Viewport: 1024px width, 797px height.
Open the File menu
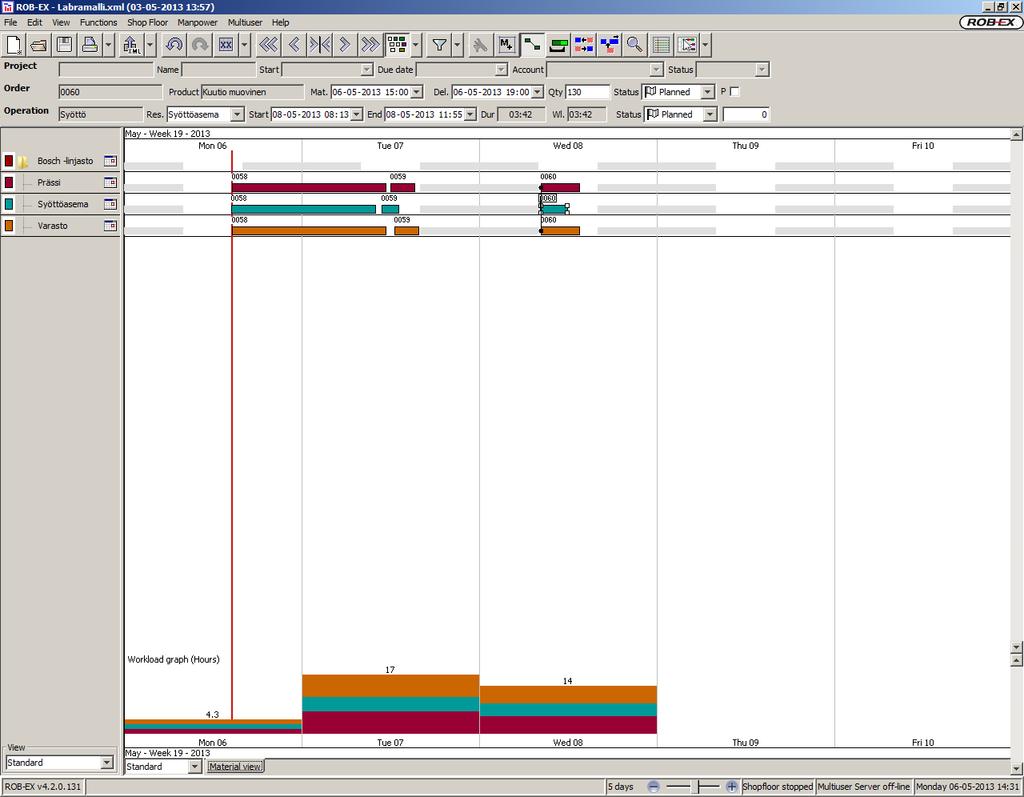[x=10, y=22]
